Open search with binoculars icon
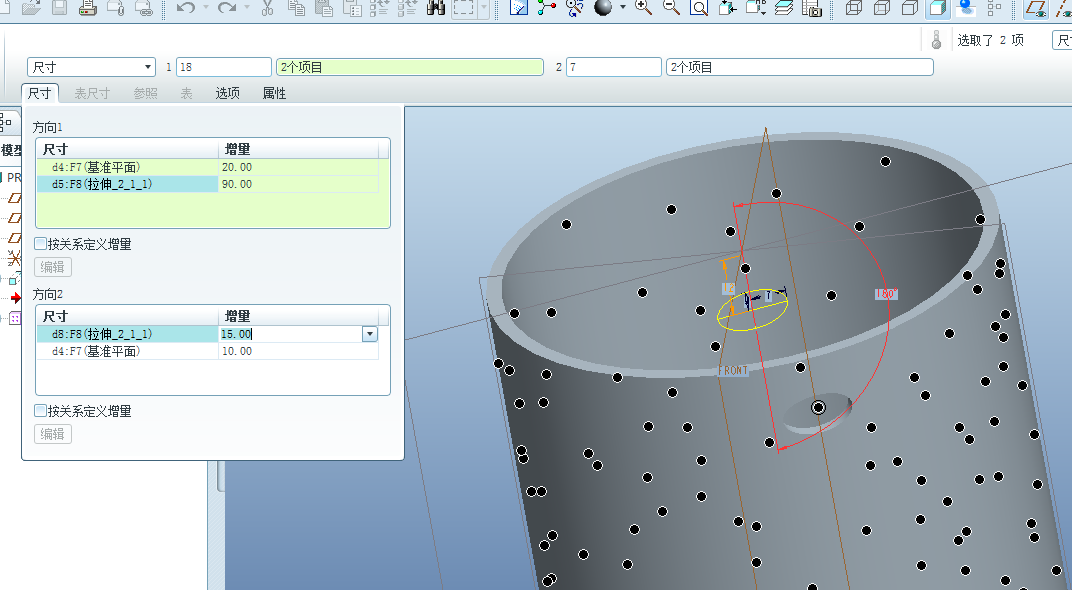 point(436,8)
